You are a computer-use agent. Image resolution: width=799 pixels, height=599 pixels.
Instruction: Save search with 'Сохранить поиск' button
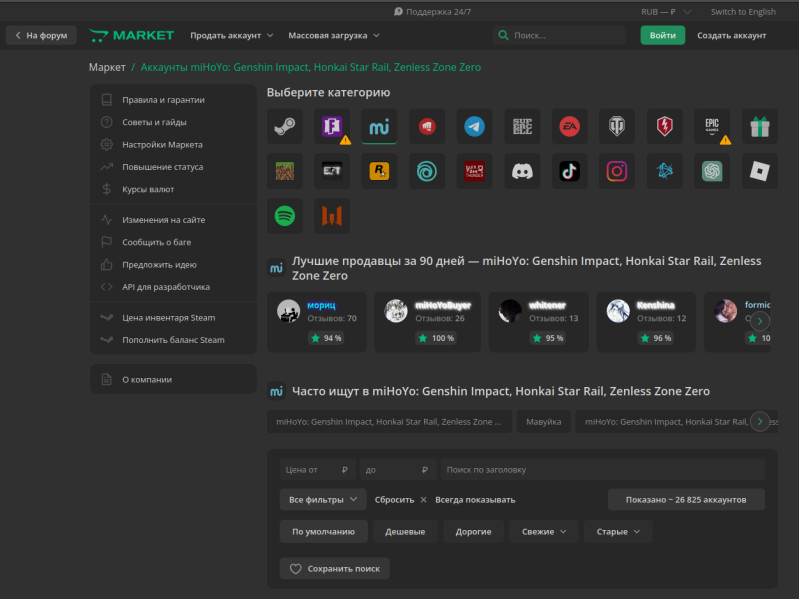(335, 568)
